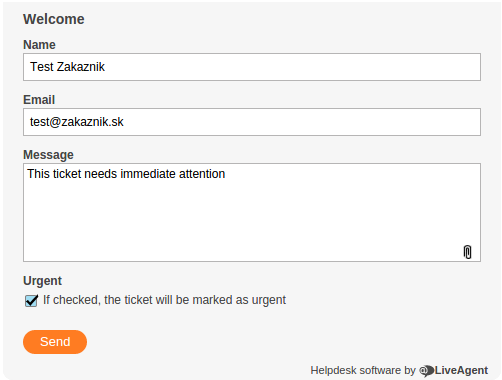Focus the Name input field
The height and width of the screenshot is (380, 502).
click(x=252, y=67)
